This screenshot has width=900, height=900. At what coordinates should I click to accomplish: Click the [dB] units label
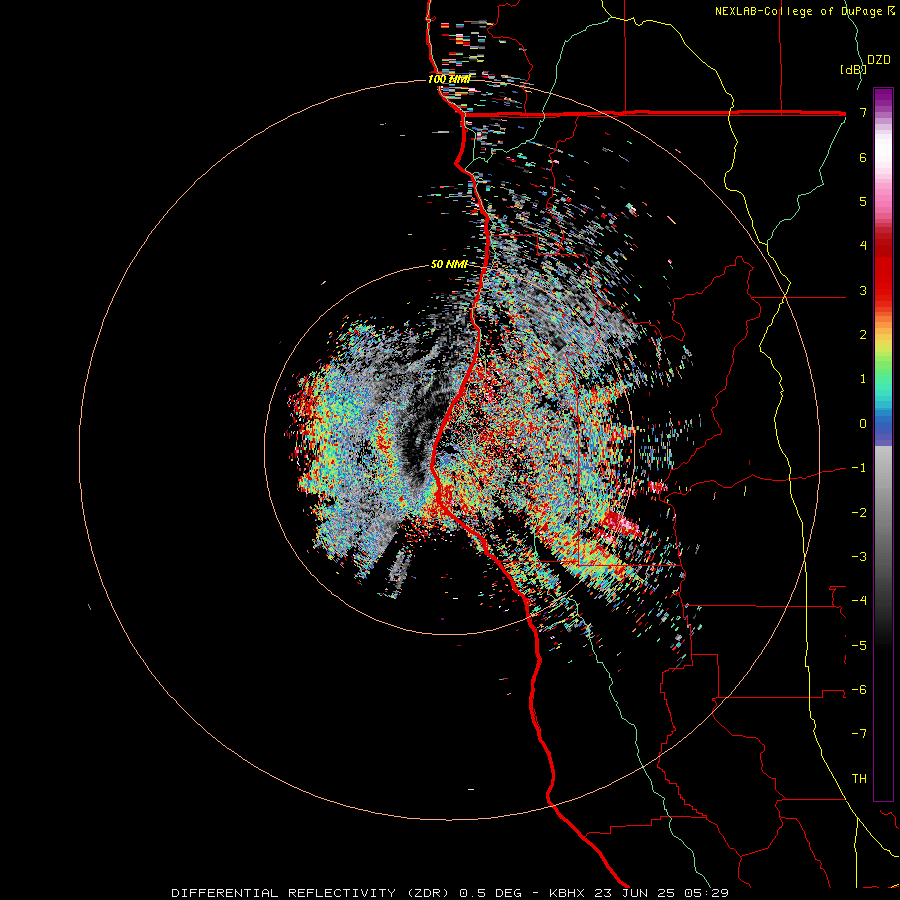tap(854, 69)
